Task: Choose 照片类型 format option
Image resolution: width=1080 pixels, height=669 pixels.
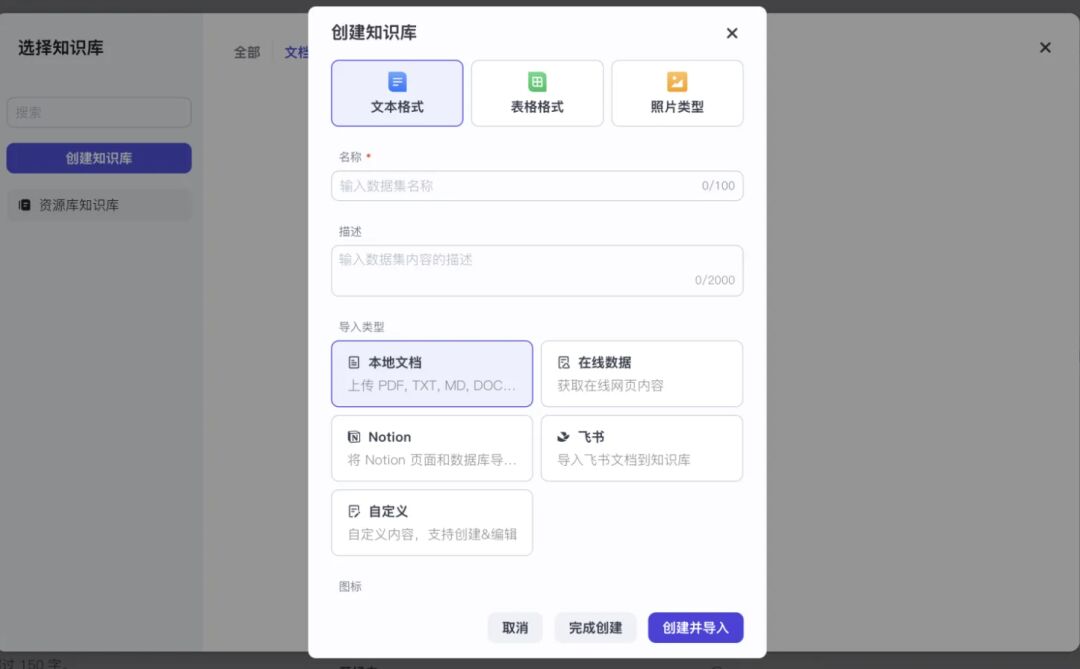Action: 677,94
